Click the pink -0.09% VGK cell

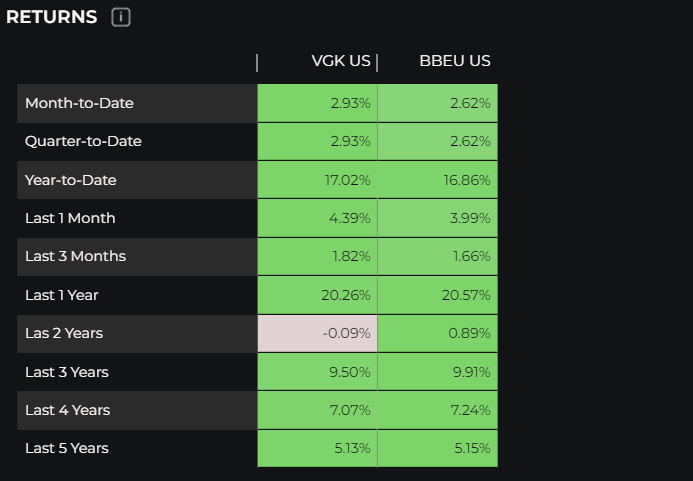point(317,333)
